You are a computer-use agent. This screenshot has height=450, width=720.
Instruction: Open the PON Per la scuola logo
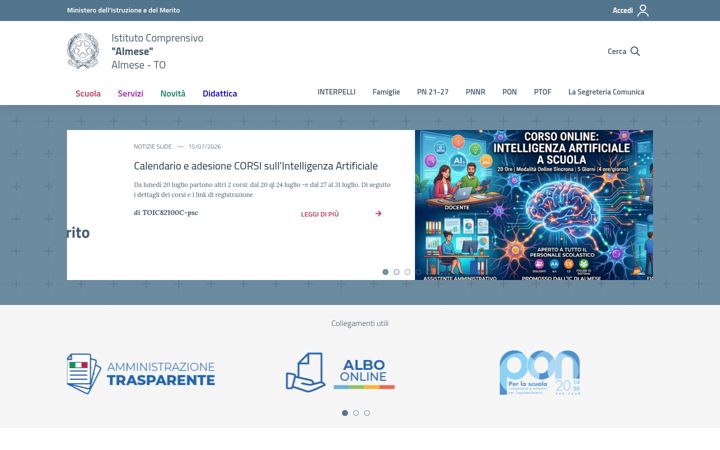[x=540, y=373]
